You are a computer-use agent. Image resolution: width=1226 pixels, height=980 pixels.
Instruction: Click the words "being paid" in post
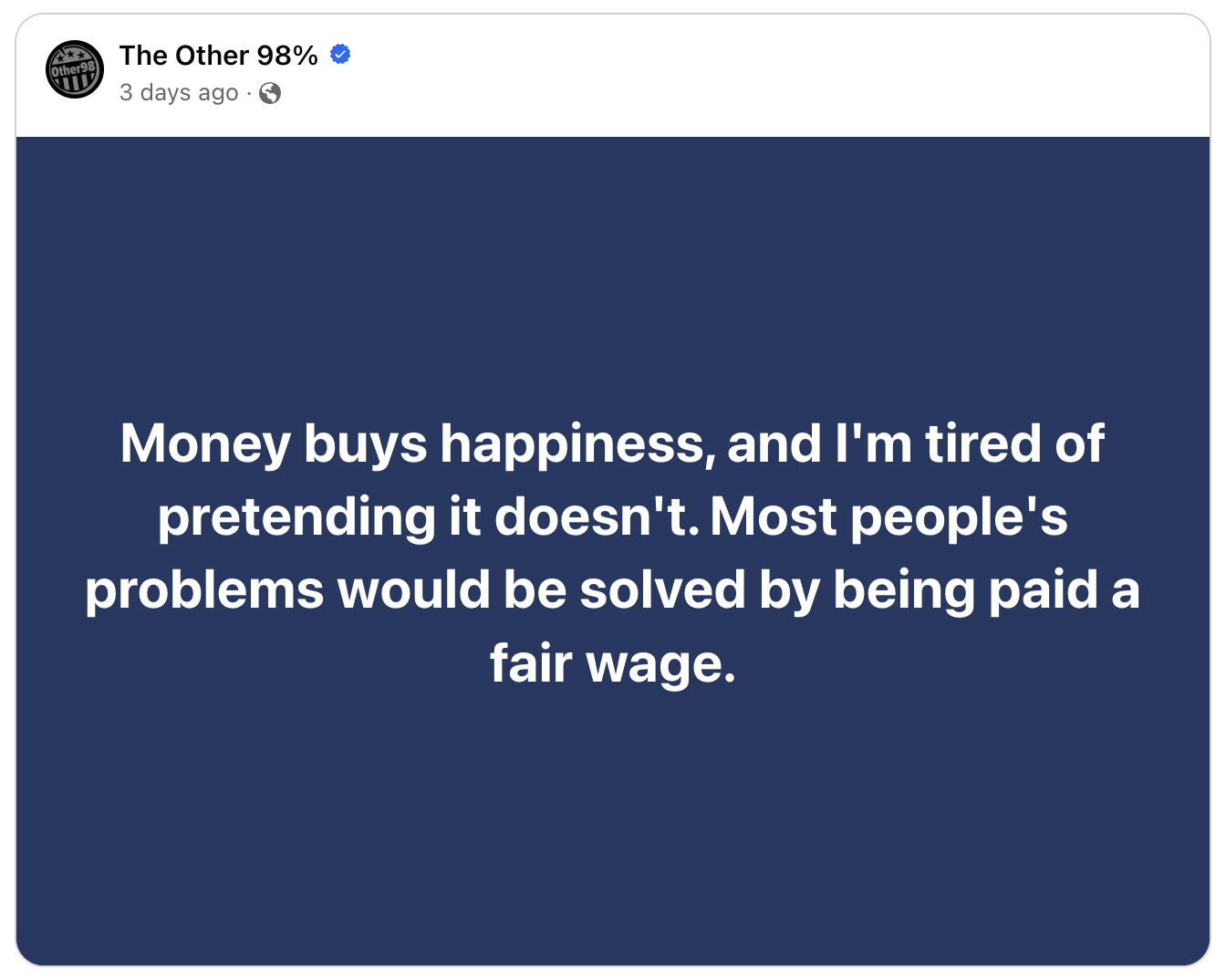(x=964, y=590)
